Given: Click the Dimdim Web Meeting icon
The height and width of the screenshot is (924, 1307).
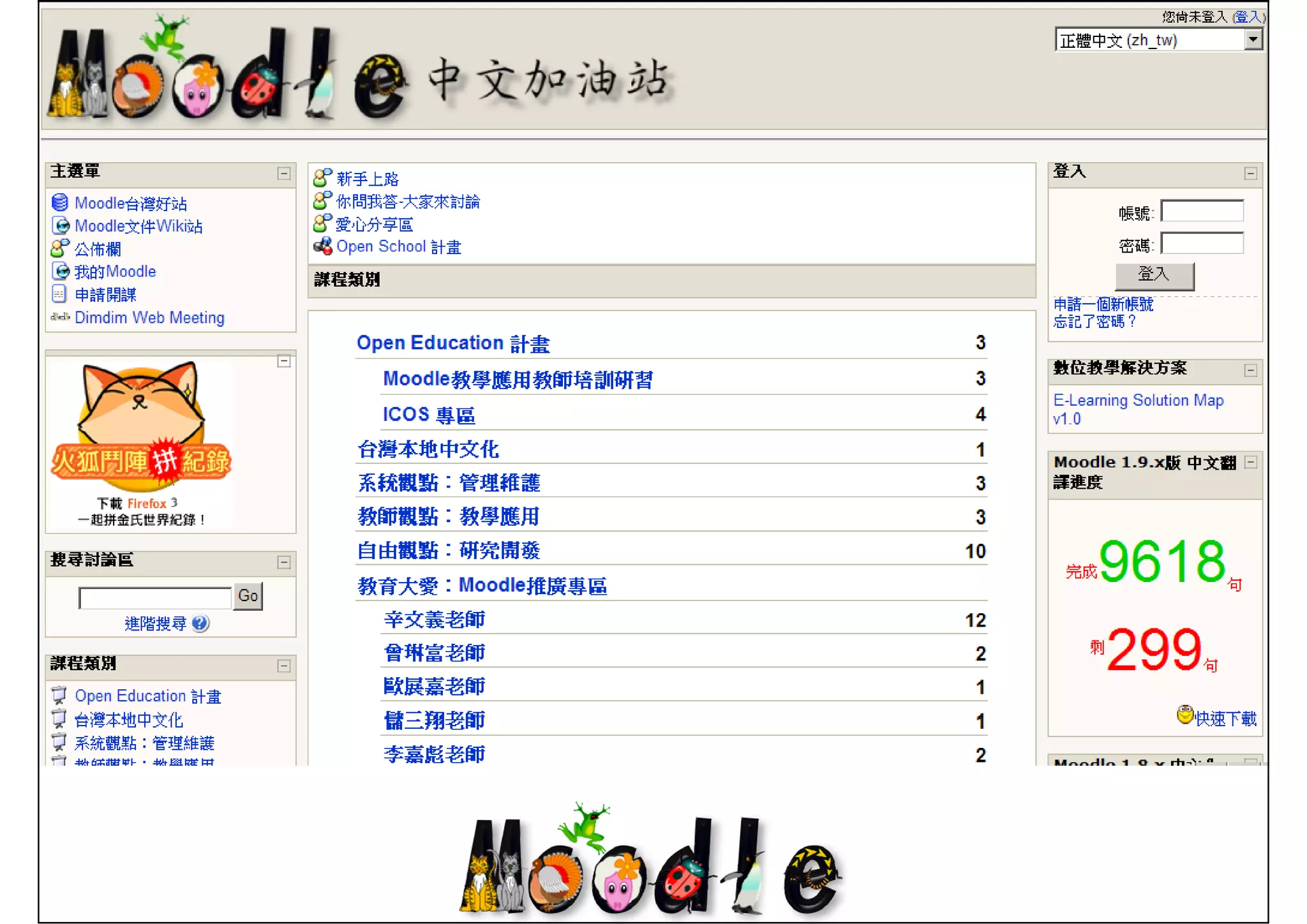Looking at the screenshot, I should coord(60,317).
